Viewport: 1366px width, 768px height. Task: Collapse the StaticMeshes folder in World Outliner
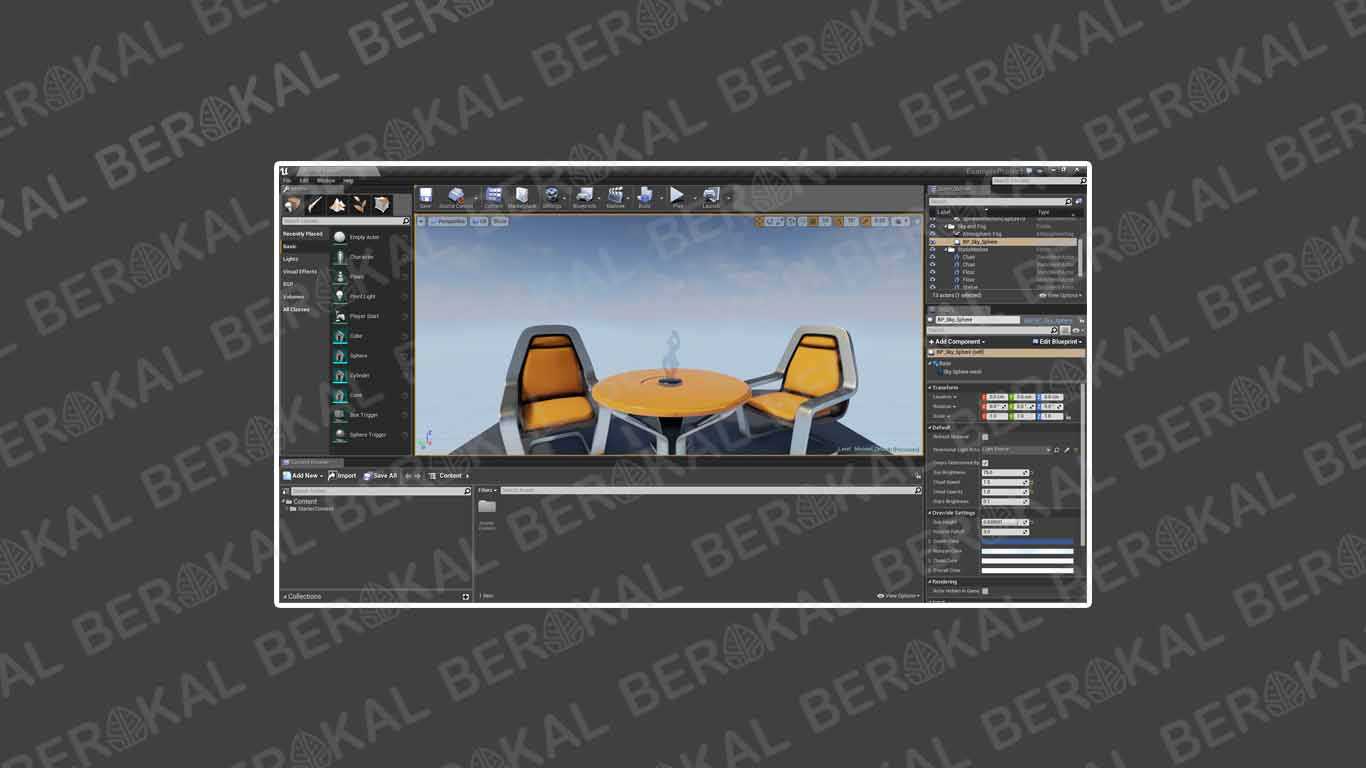coord(946,249)
